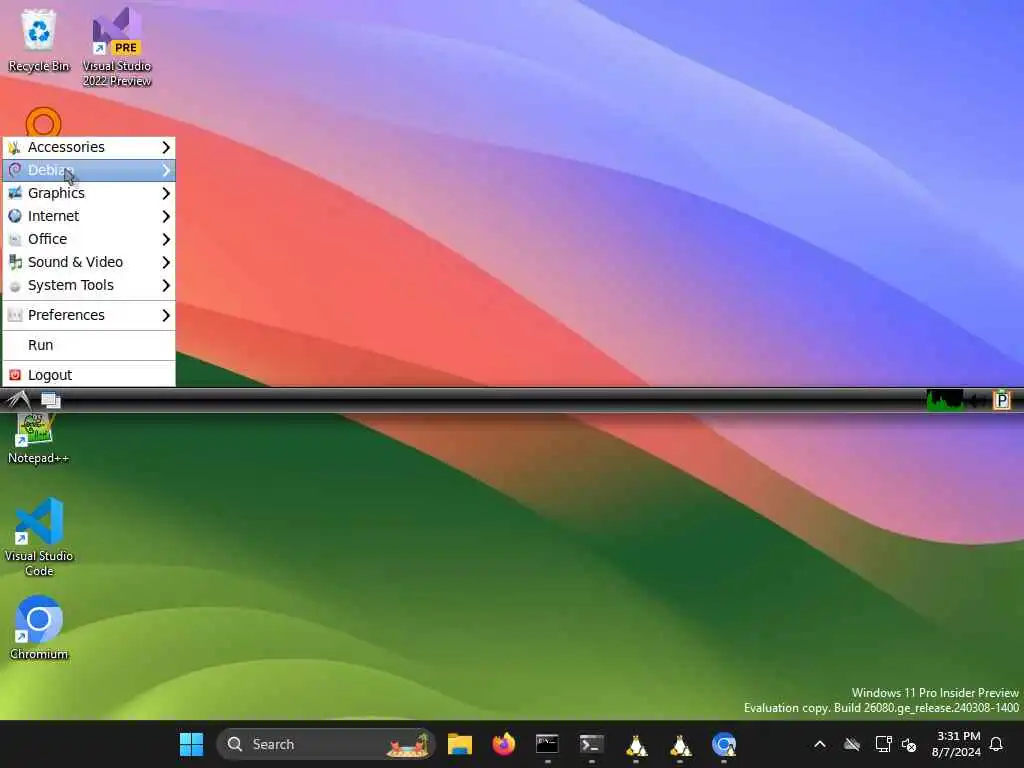Image resolution: width=1024 pixels, height=768 pixels.
Task: Select the Notepad++ desktop shortcut
Action: click(x=38, y=438)
